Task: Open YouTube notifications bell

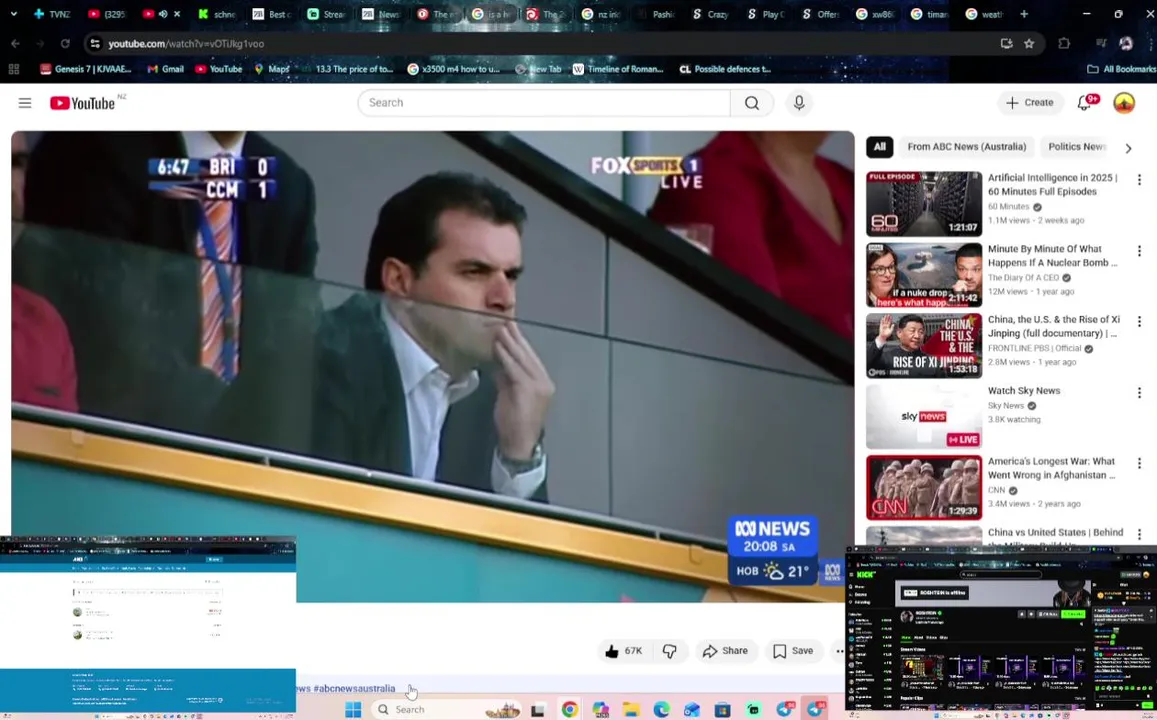Action: point(1085,103)
